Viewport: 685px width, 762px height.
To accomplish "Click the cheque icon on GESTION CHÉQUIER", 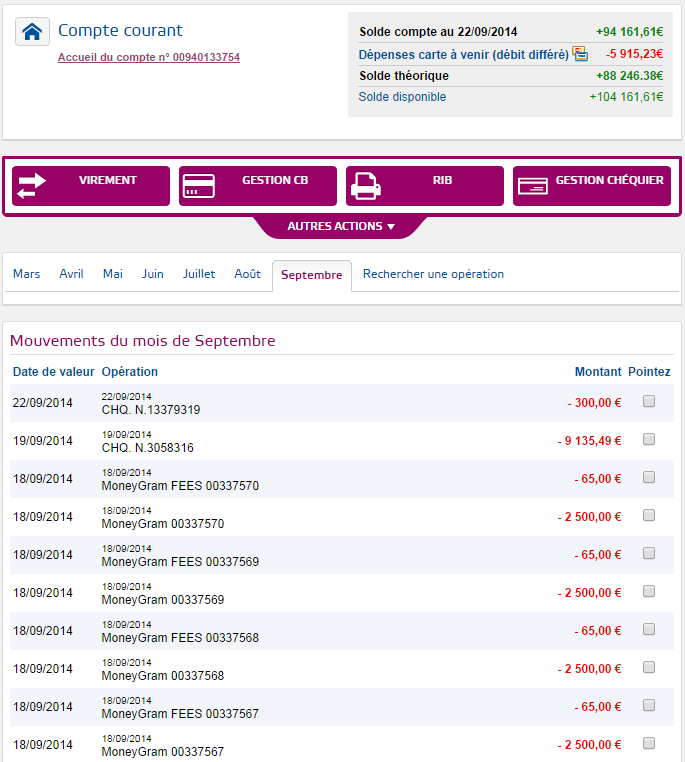I will pos(532,186).
